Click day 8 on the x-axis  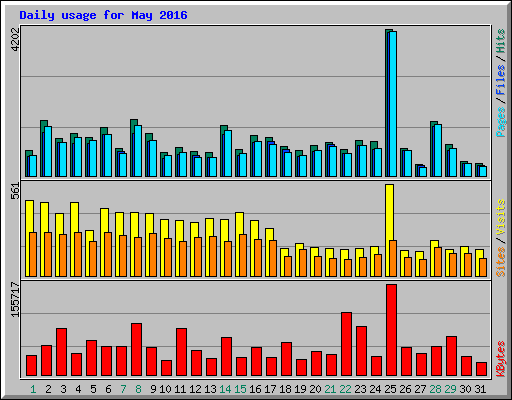click(138, 389)
